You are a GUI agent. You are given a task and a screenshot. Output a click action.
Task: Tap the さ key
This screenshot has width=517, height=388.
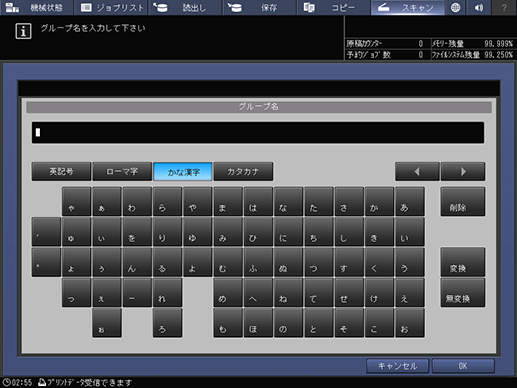349,202
